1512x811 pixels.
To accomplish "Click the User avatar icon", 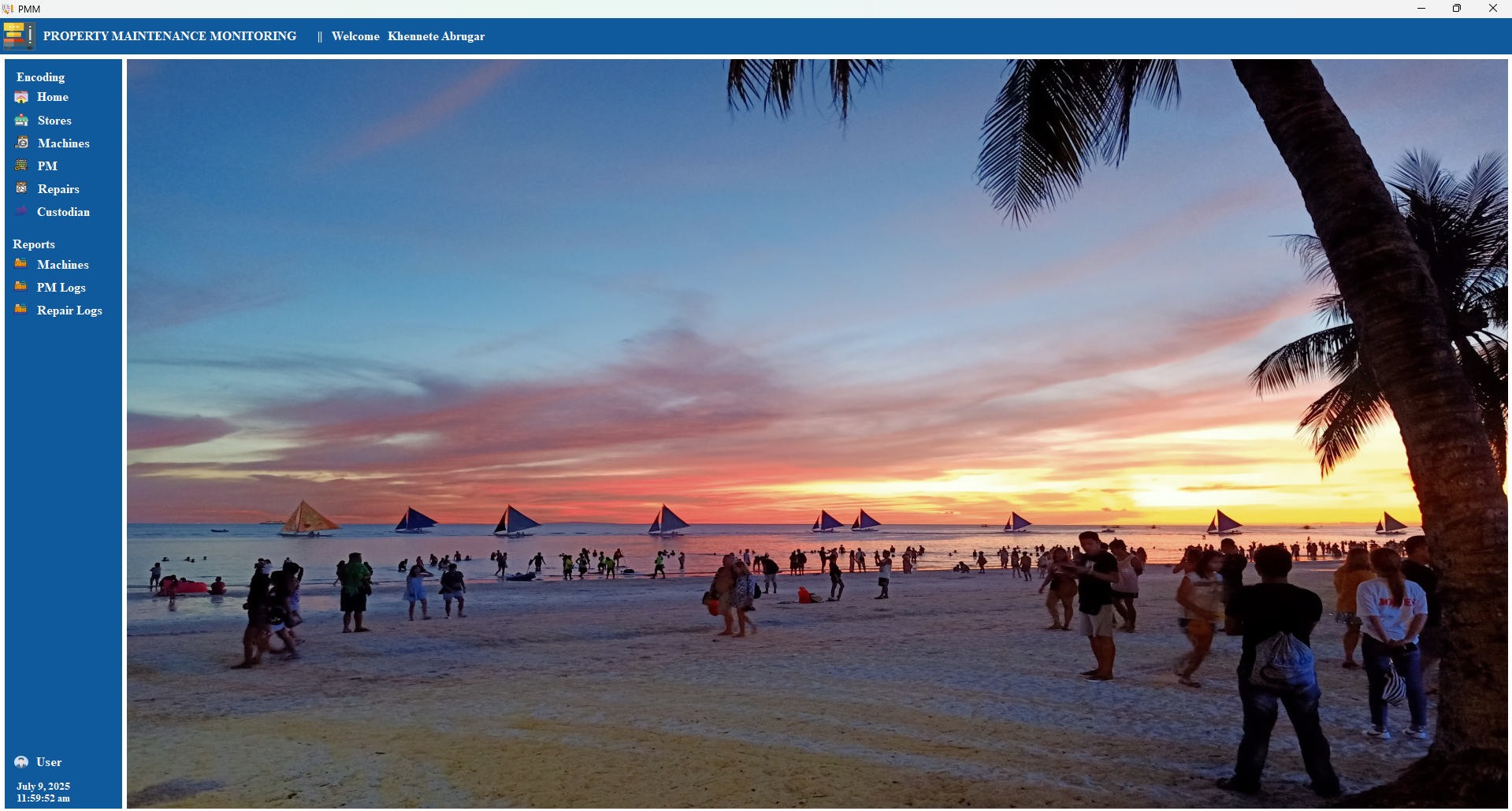I will [21, 762].
